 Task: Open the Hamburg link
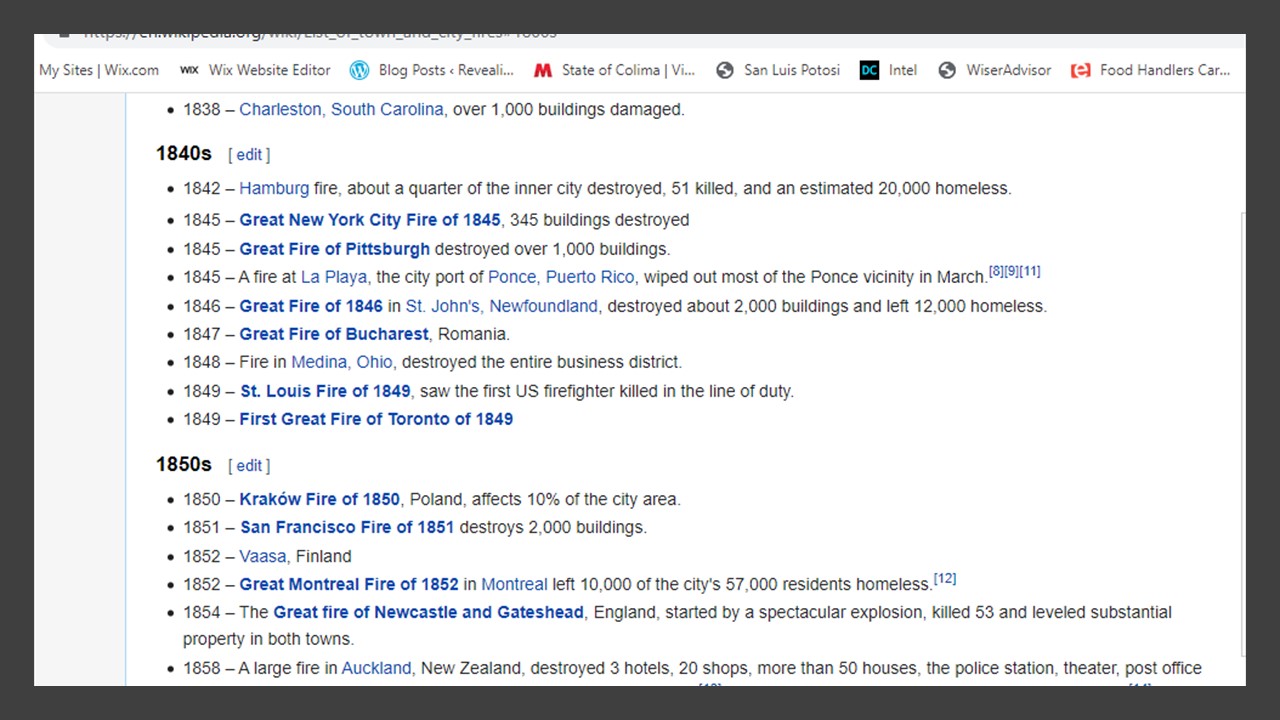(274, 188)
